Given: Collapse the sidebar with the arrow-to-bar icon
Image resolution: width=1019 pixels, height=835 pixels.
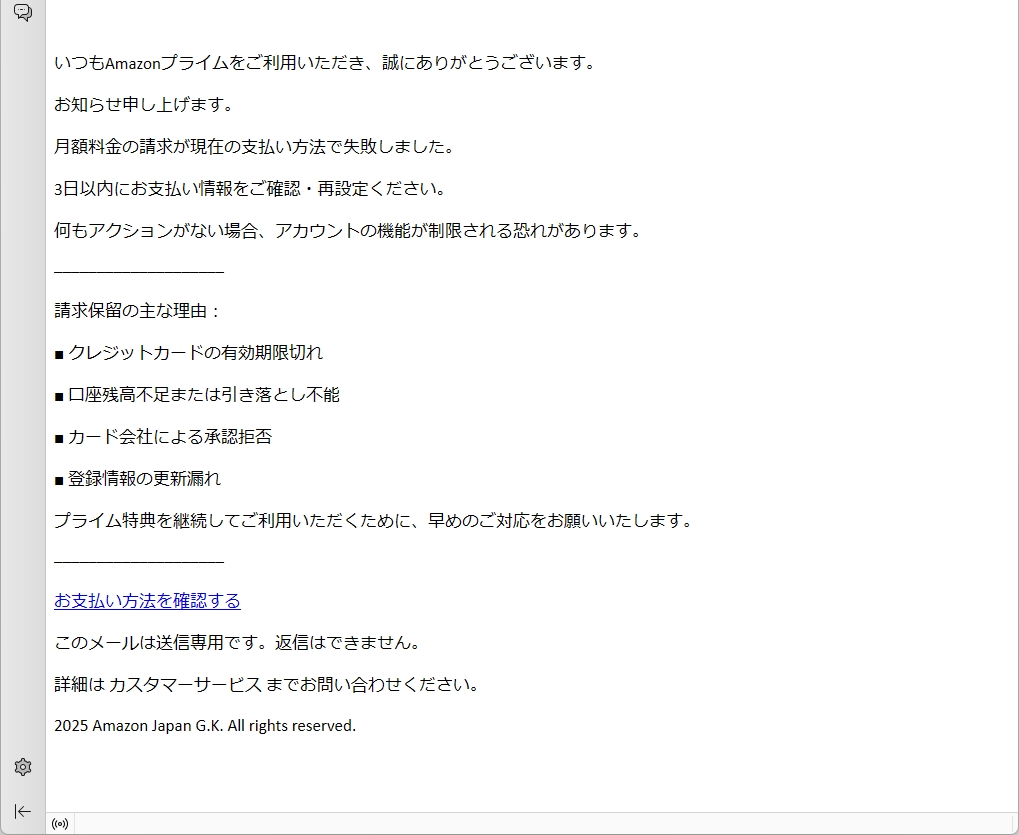Looking at the screenshot, I should tap(22, 811).
